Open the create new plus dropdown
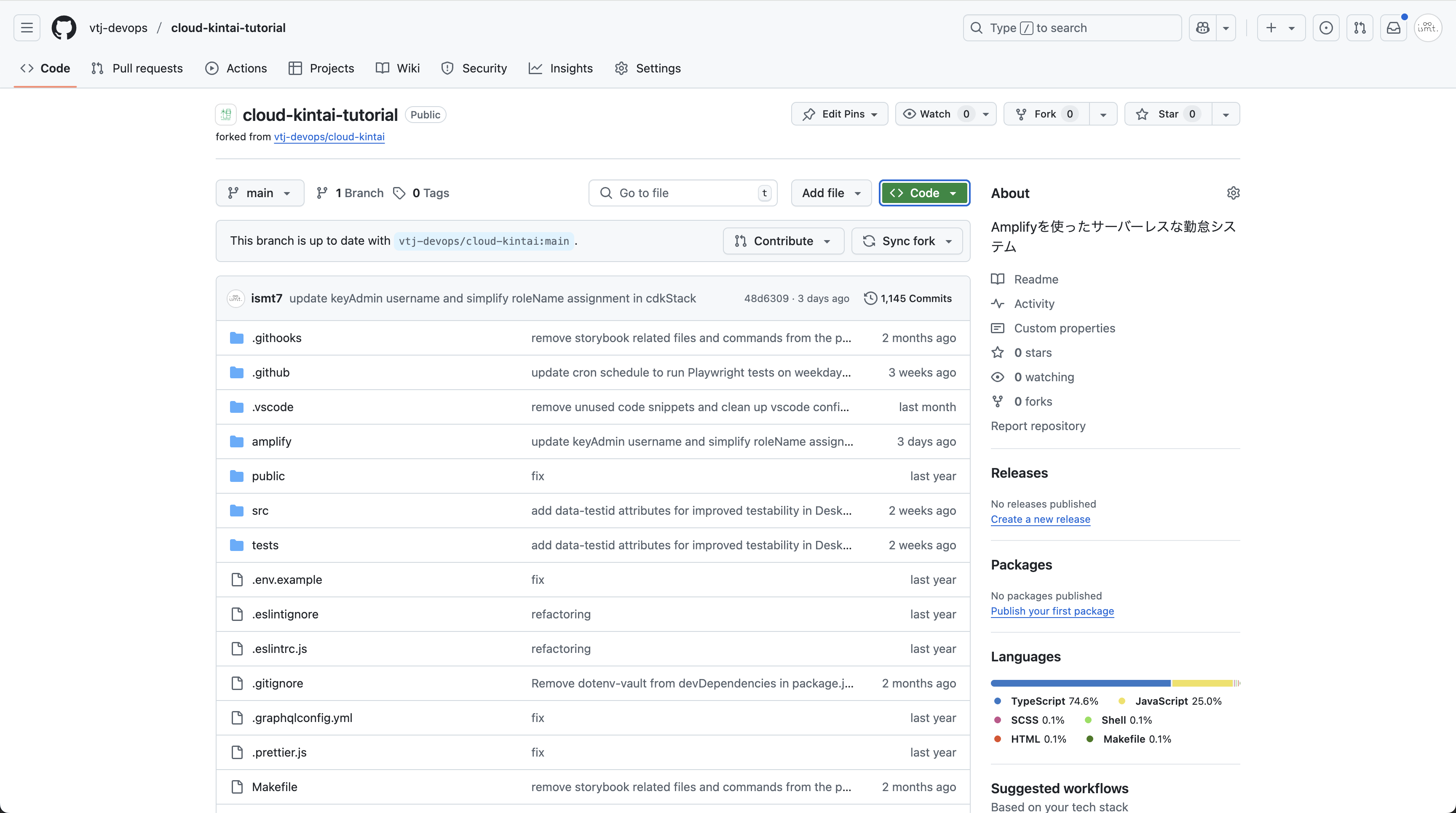This screenshot has width=1456, height=813. [1281, 28]
